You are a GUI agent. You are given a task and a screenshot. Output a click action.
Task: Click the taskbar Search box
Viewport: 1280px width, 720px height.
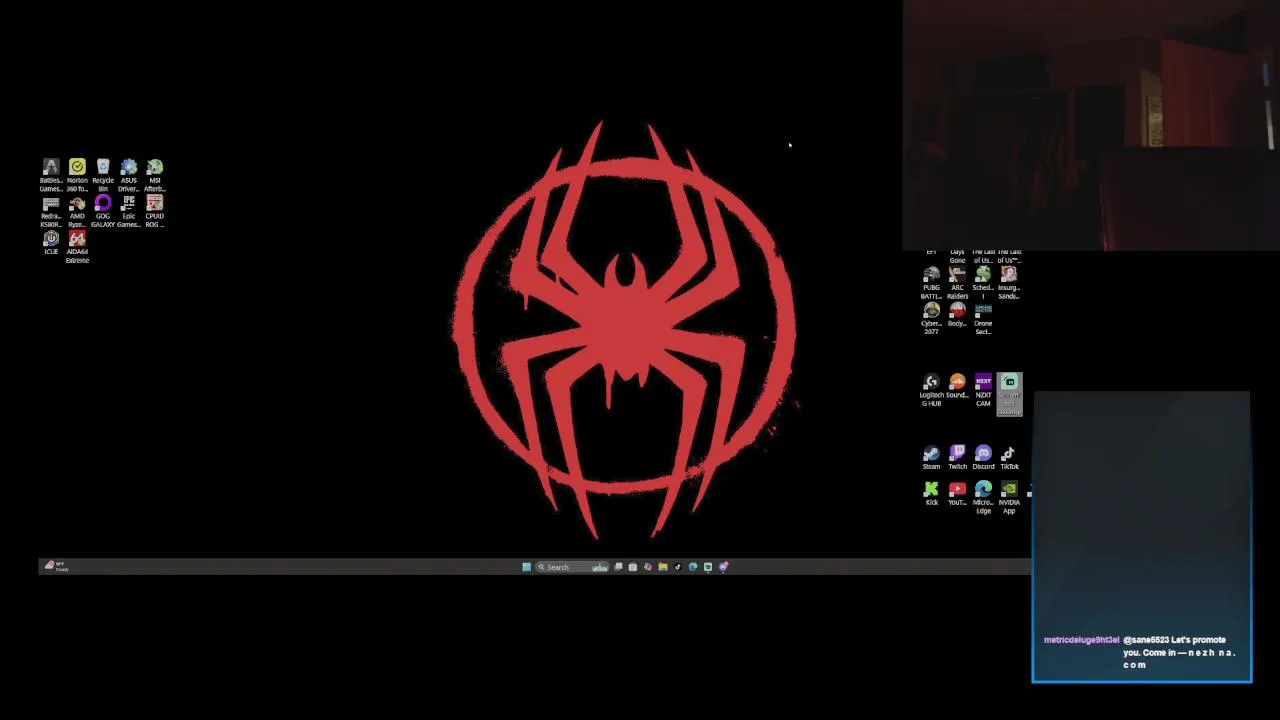pos(572,567)
